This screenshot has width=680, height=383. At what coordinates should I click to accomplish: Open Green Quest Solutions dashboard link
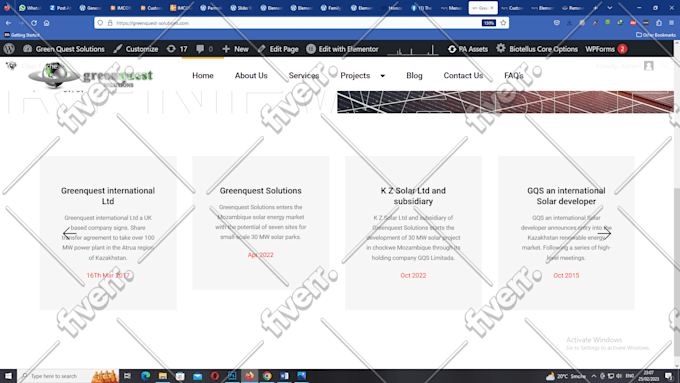click(x=64, y=49)
